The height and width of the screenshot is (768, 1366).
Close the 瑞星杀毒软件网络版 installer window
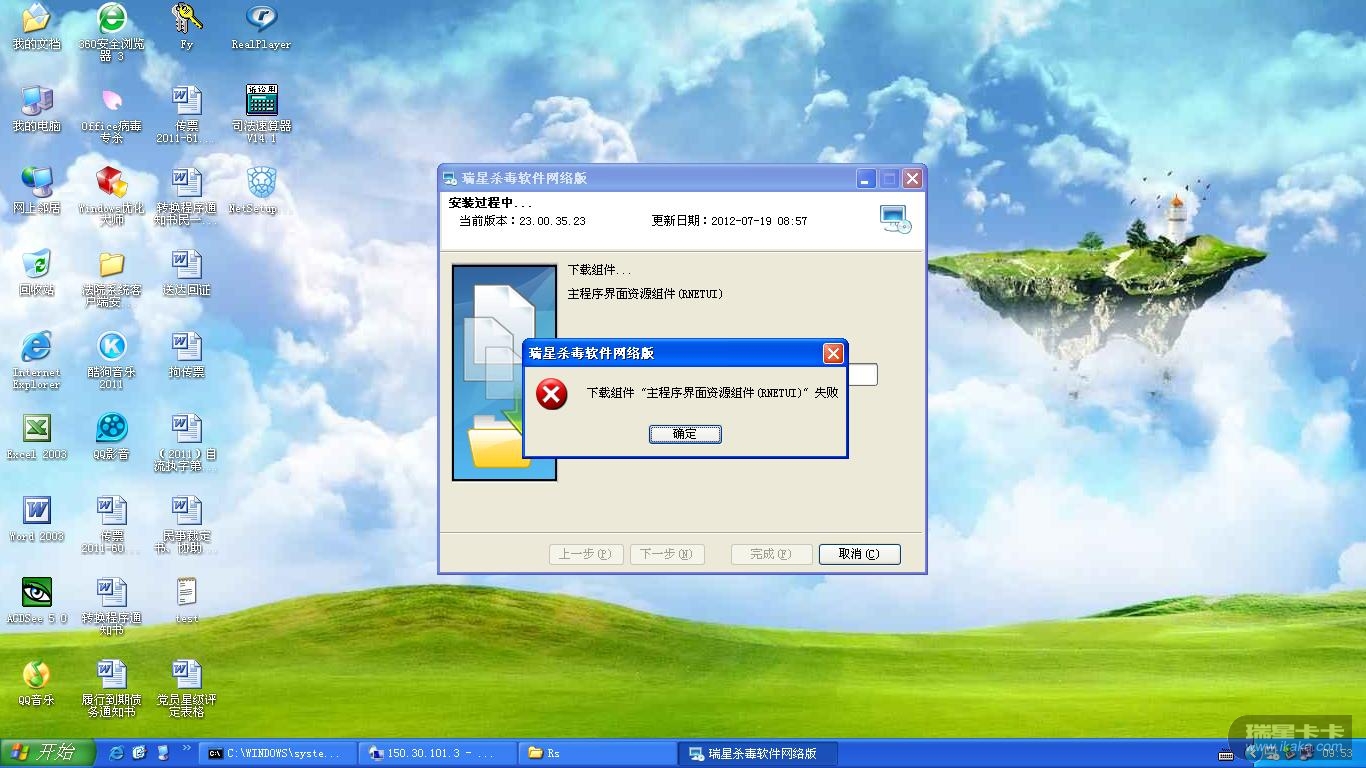coord(912,178)
